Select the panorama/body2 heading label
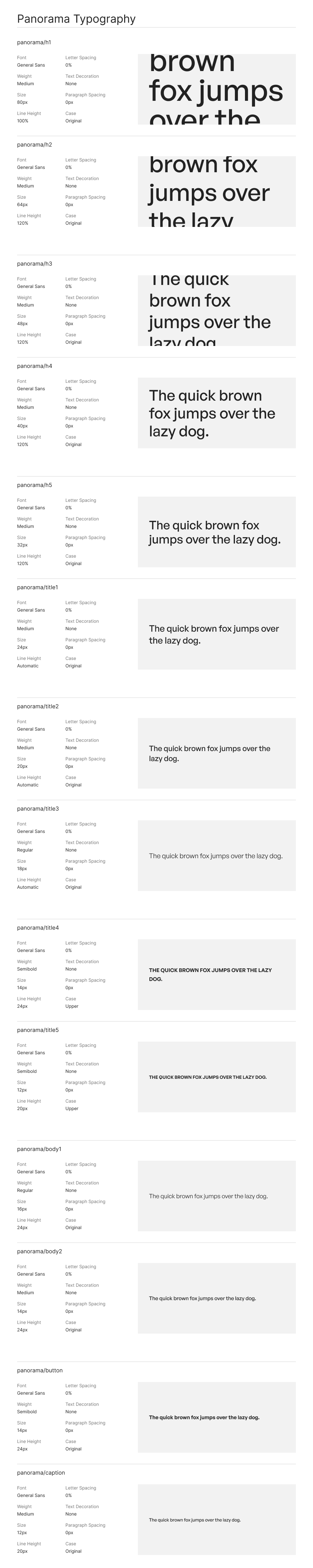The height and width of the screenshot is (1568, 313). (x=39, y=1251)
